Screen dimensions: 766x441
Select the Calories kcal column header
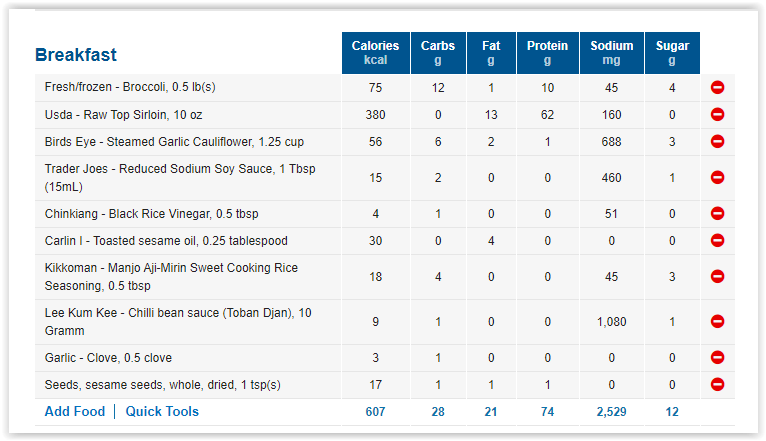376,53
